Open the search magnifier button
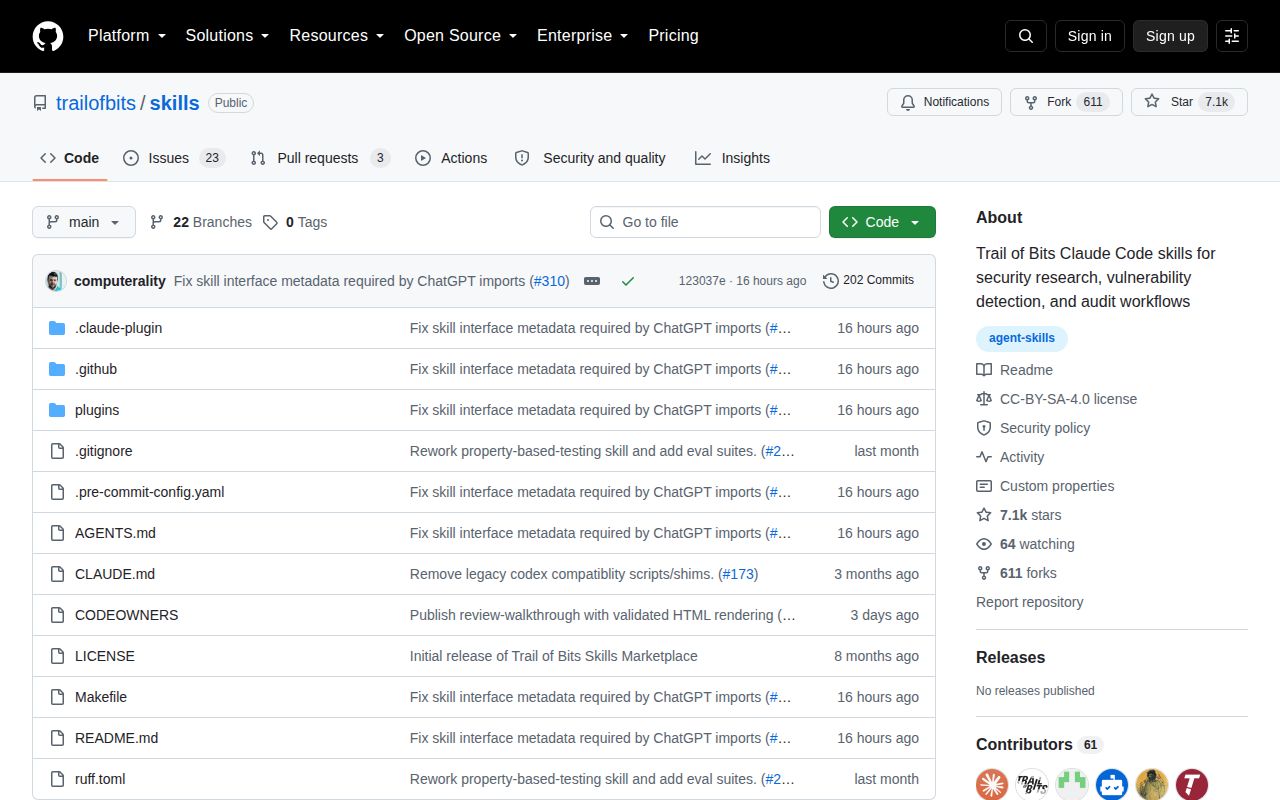The height and width of the screenshot is (800, 1280). coord(1026,36)
